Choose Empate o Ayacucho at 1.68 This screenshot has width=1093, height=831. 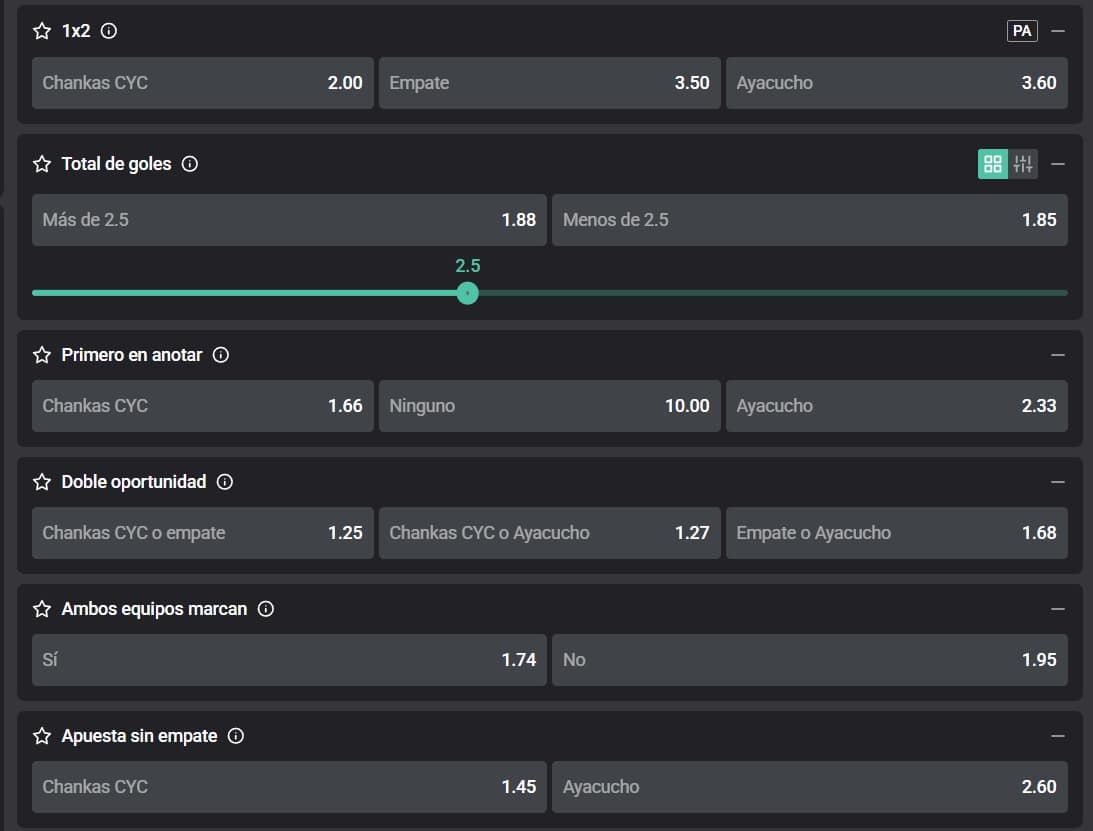pyautogui.click(x=896, y=533)
